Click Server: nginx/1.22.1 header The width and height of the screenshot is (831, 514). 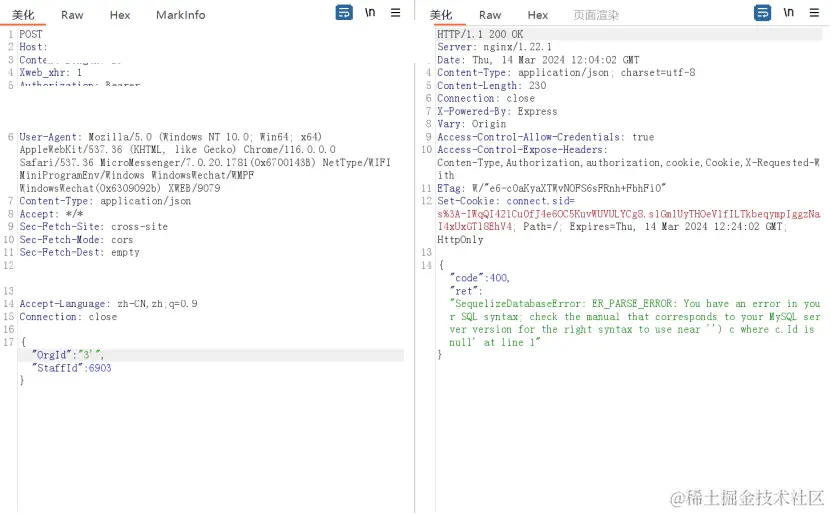[x=494, y=47]
